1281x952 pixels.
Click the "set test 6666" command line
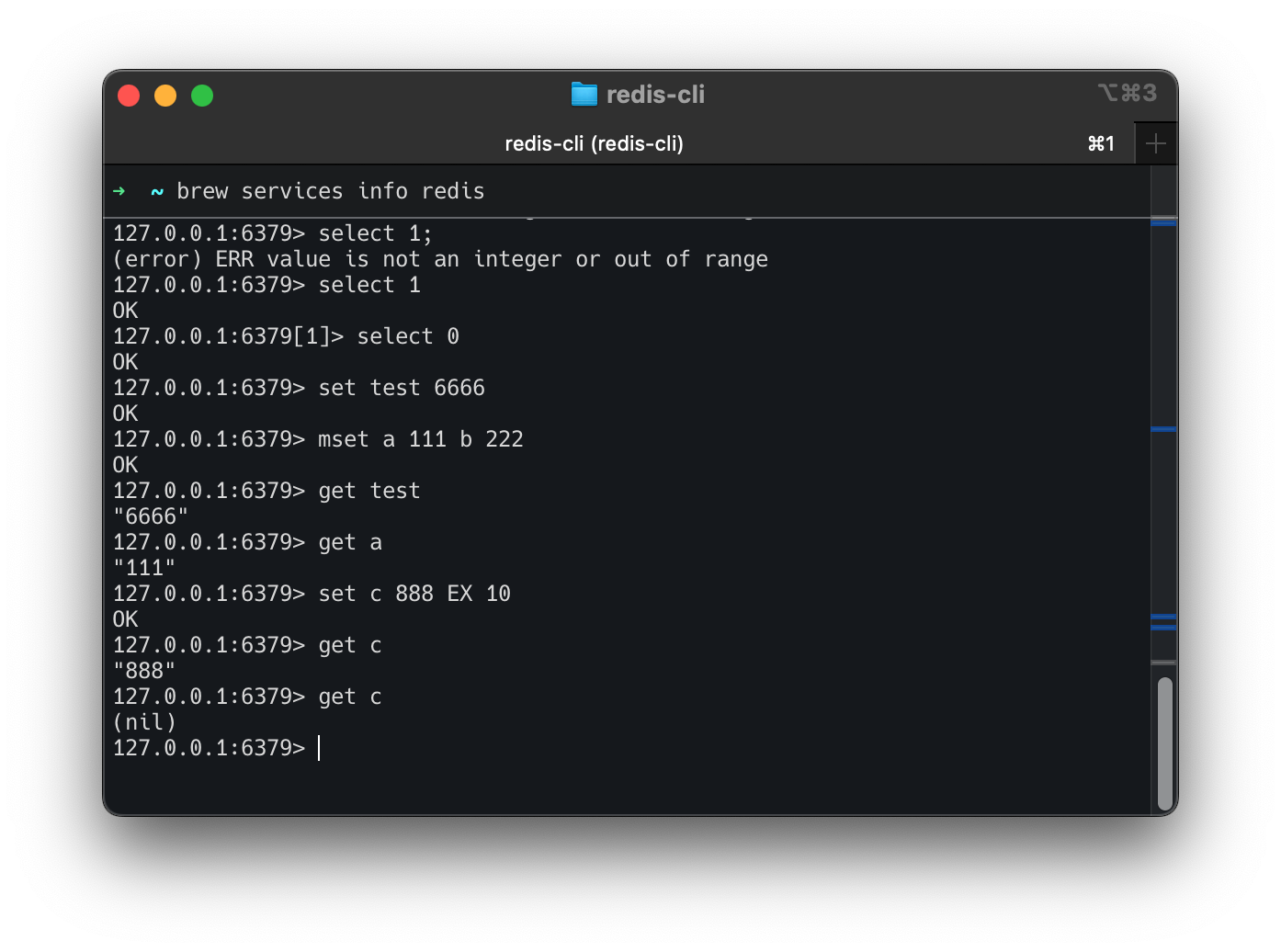click(x=299, y=388)
